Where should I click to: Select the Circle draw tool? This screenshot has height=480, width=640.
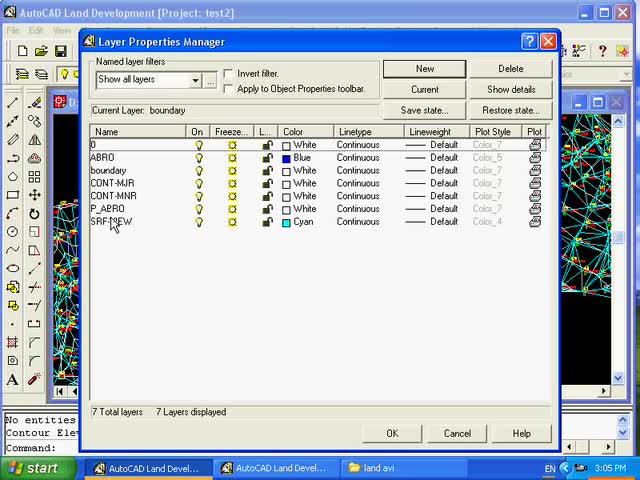click(x=13, y=232)
